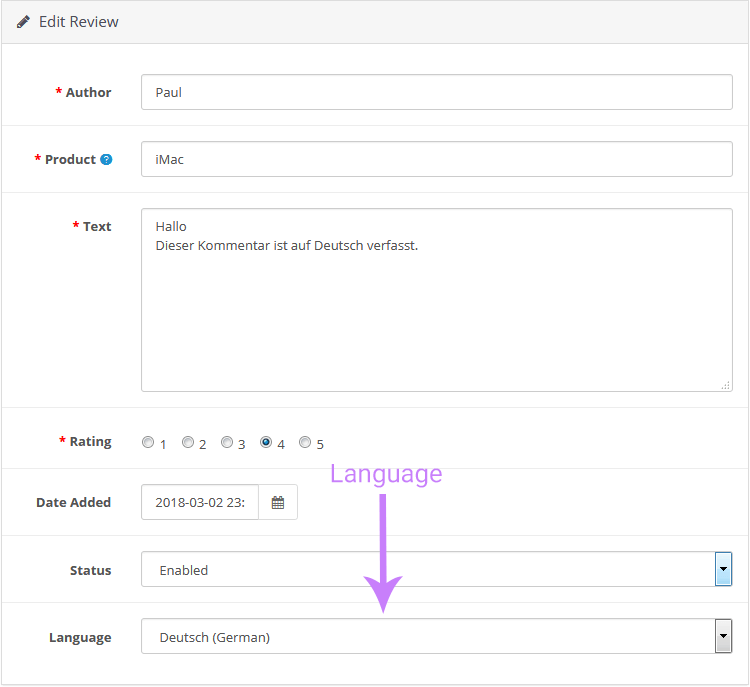Click into the Author field containing Paul
This screenshot has width=750, height=687.
click(x=437, y=92)
